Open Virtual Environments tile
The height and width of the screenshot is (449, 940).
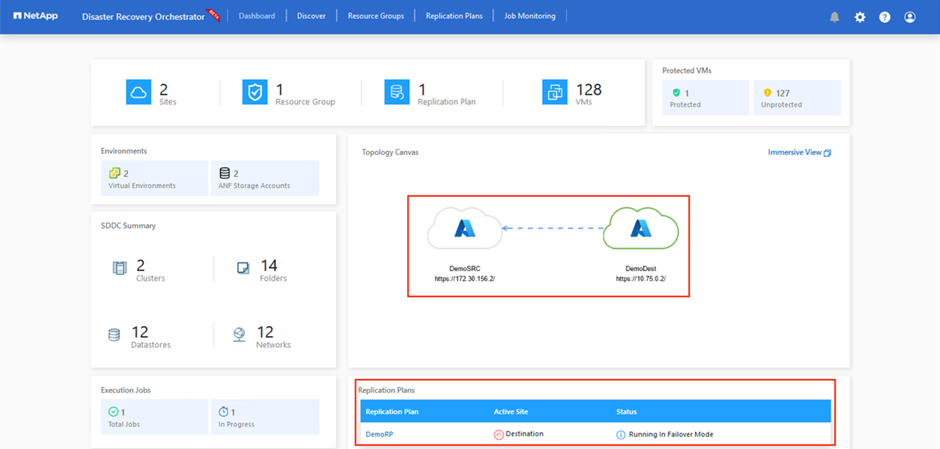[155, 178]
